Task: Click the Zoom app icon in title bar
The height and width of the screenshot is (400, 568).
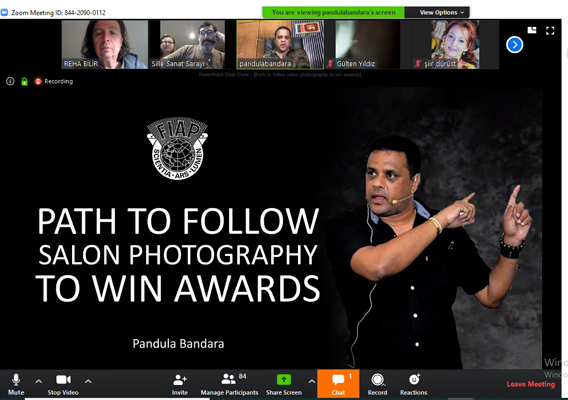Action: (4, 13)
